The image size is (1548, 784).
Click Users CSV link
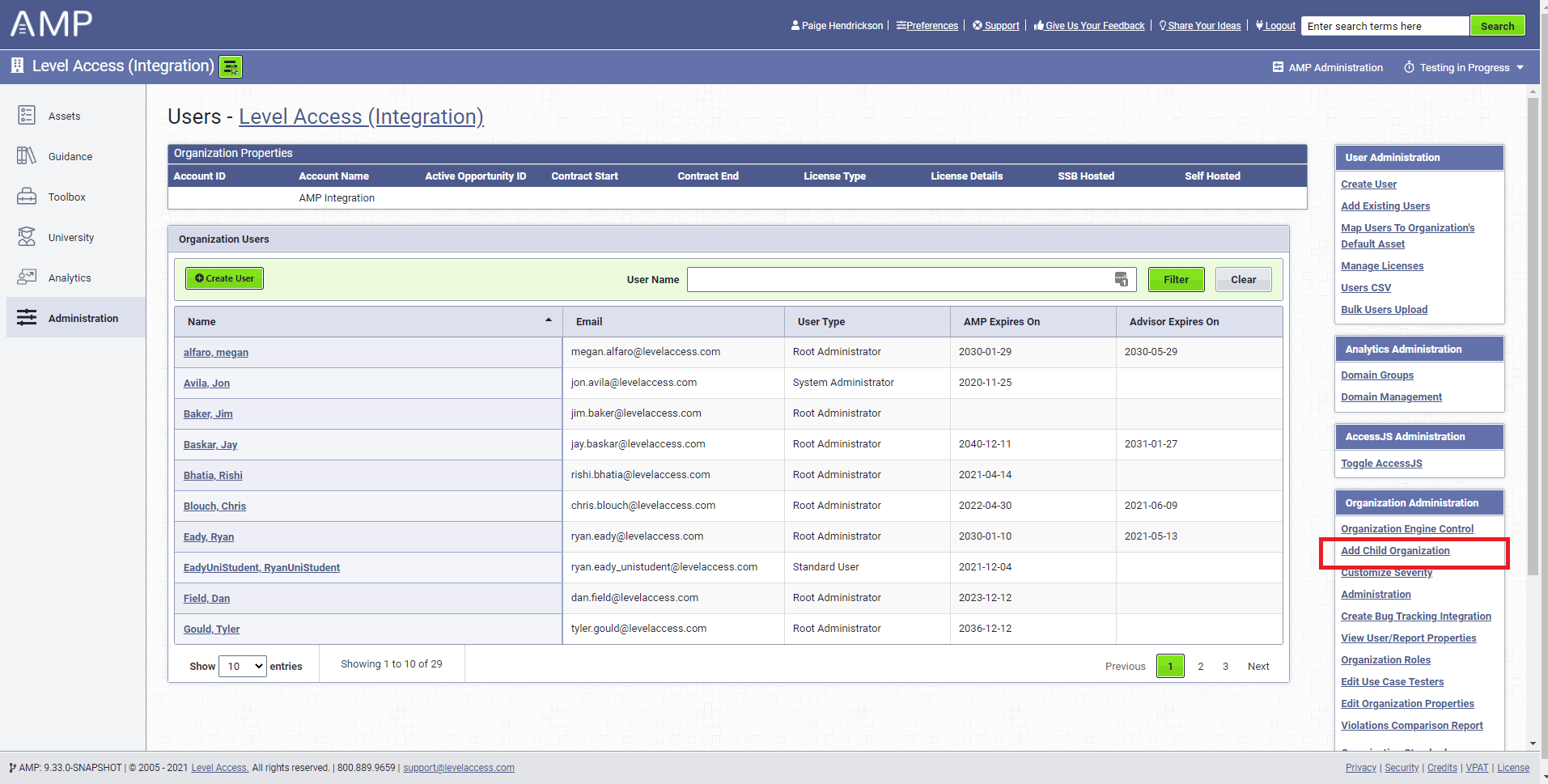pyautogui.click(x=1366, y=287)
